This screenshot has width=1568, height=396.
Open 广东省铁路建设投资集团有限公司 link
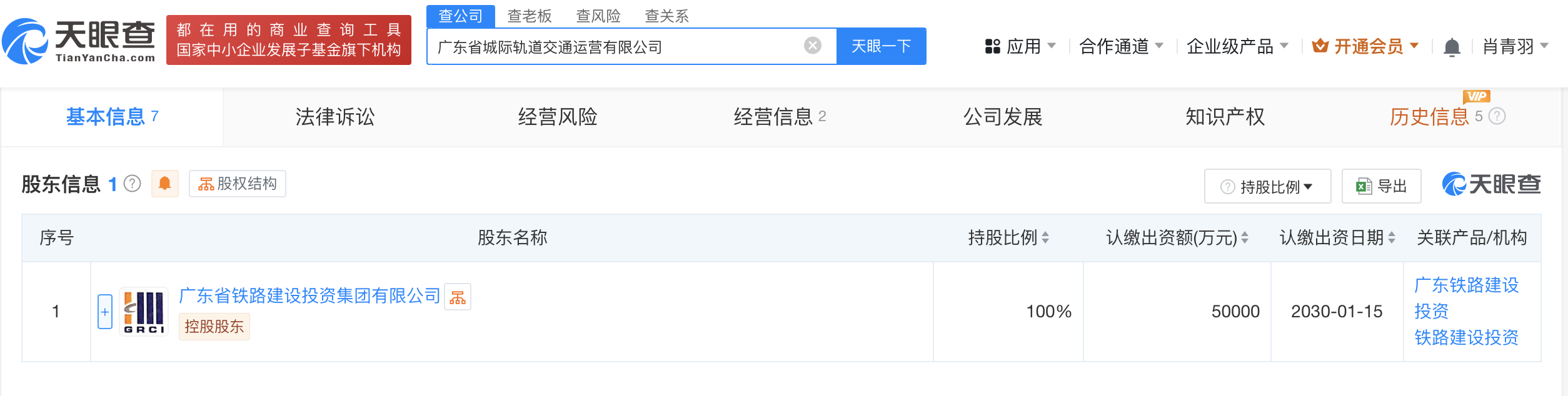coord(310,295)
